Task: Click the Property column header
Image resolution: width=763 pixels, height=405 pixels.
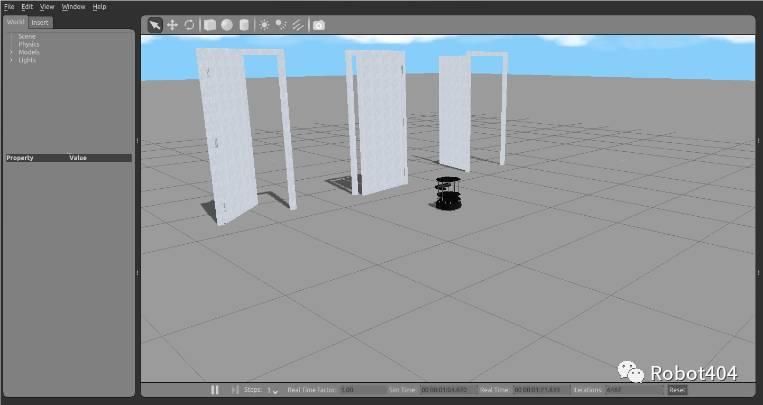Action: point(20,158)
